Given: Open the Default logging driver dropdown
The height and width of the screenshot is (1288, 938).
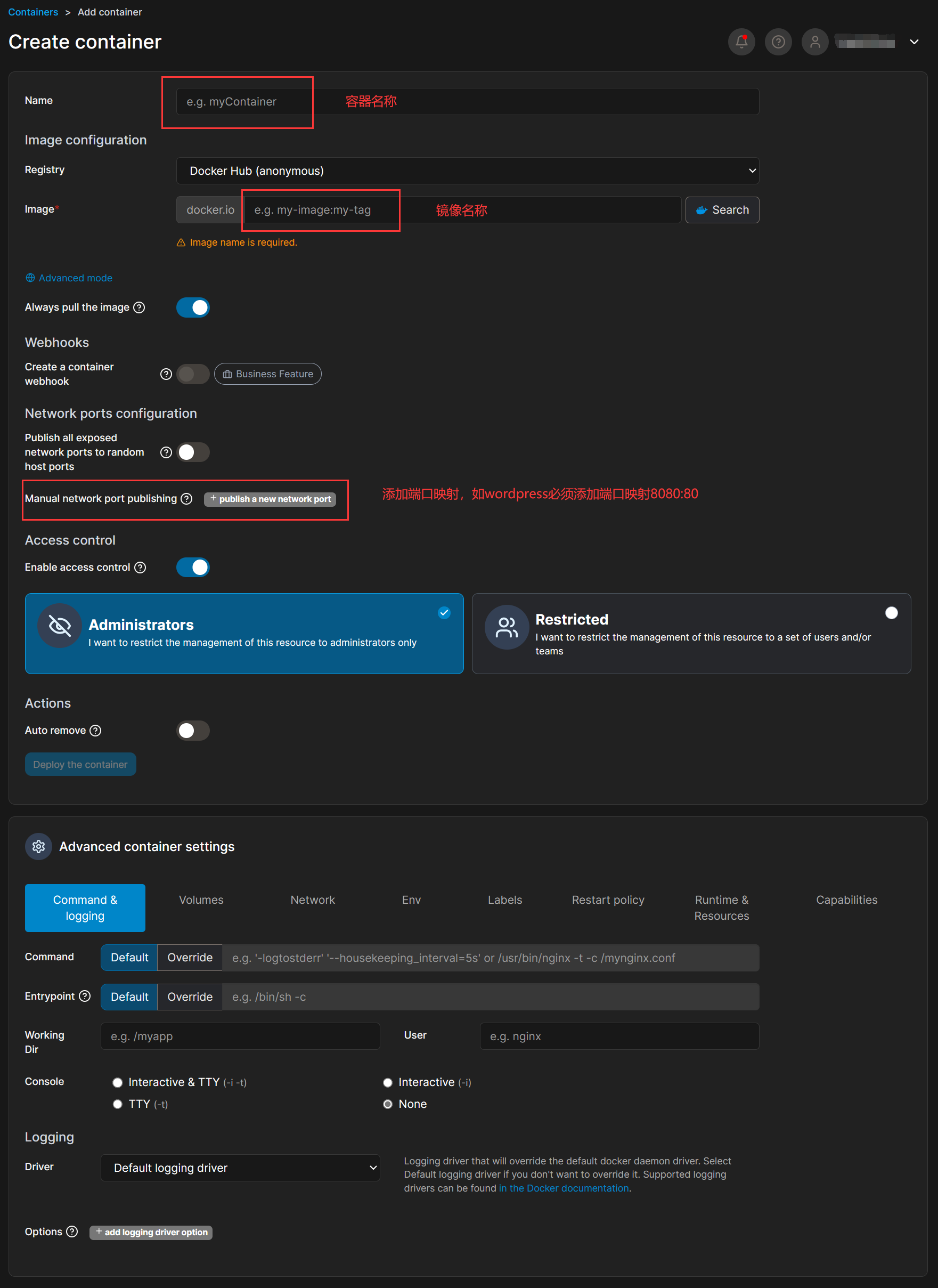Looking at the screenshot, I should [x=240, y=1168].
